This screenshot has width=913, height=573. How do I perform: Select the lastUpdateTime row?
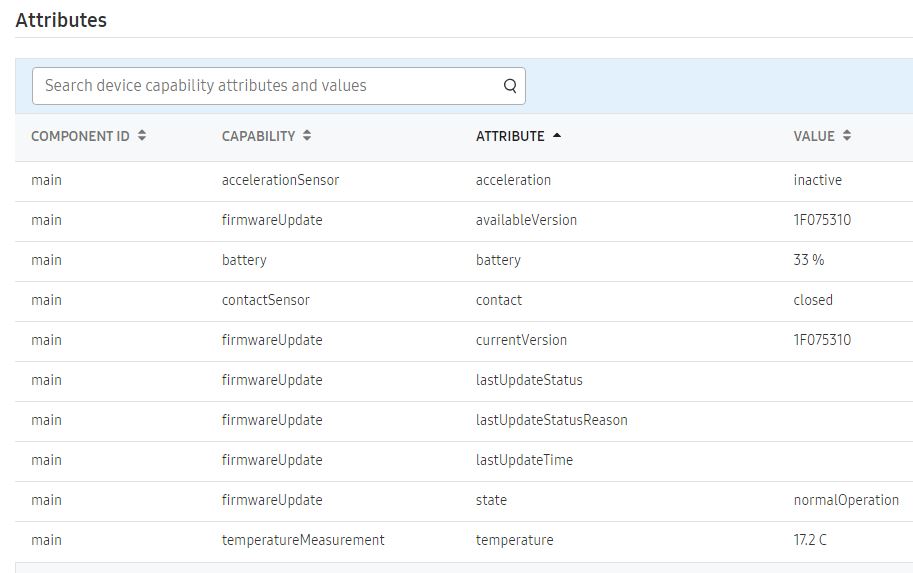tap(464, 461)
